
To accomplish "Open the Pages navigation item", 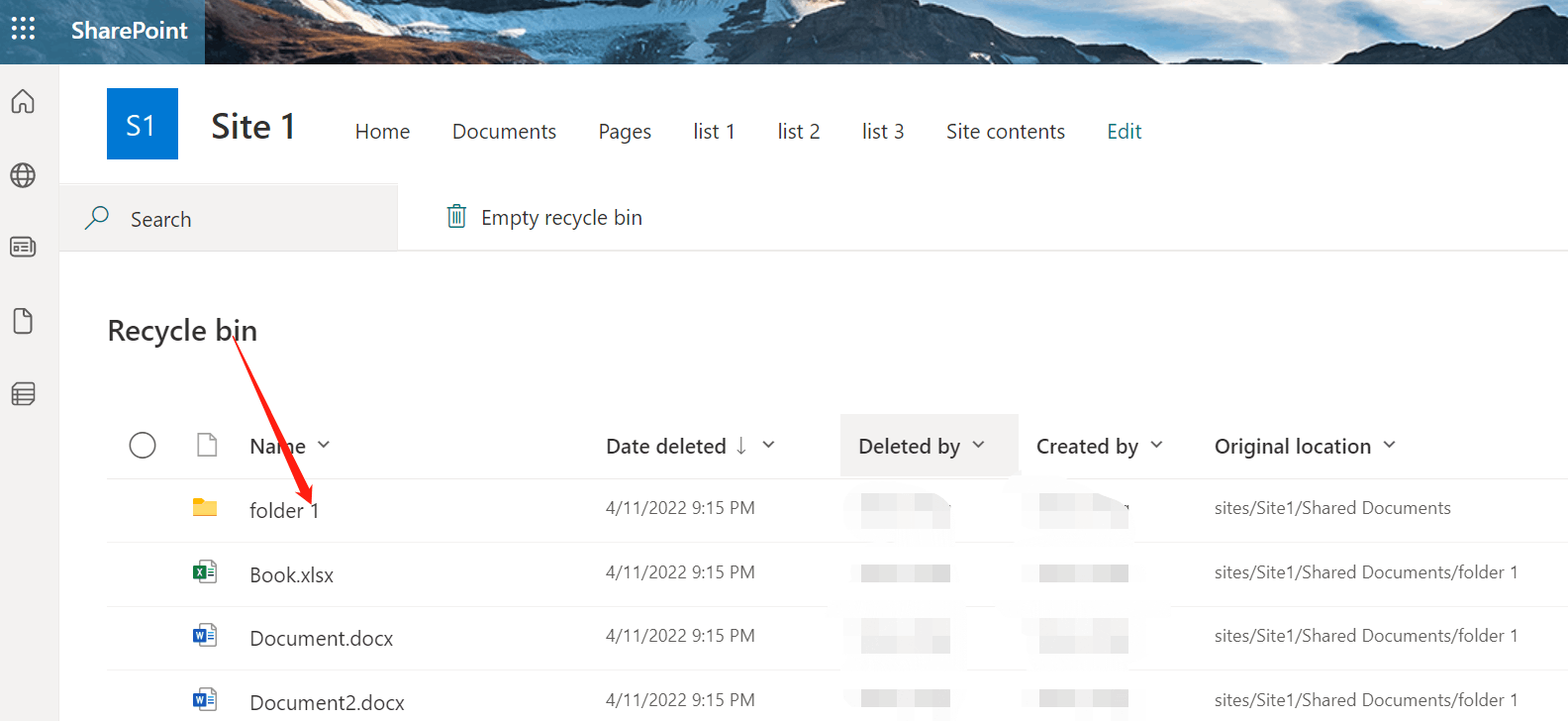I will [x=625, y=132].
